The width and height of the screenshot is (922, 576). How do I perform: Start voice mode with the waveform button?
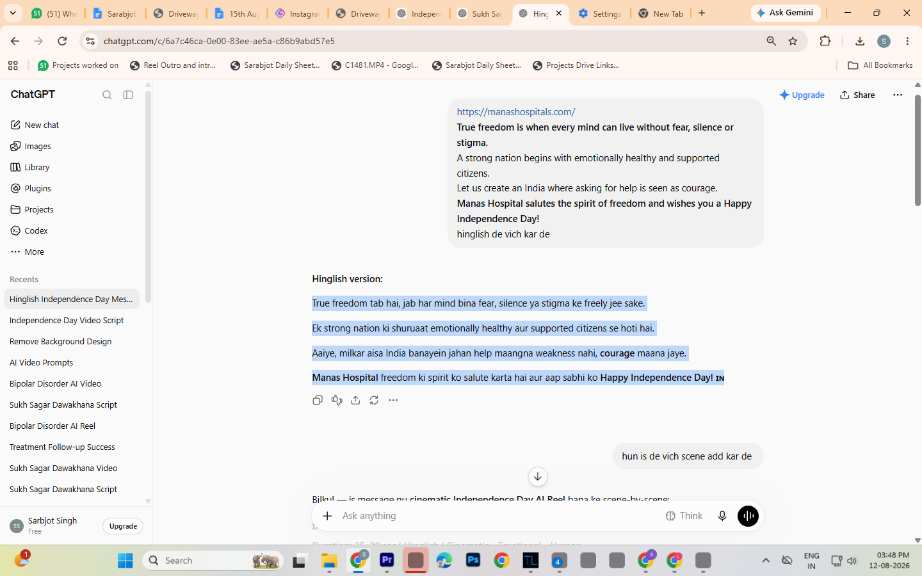748,516
